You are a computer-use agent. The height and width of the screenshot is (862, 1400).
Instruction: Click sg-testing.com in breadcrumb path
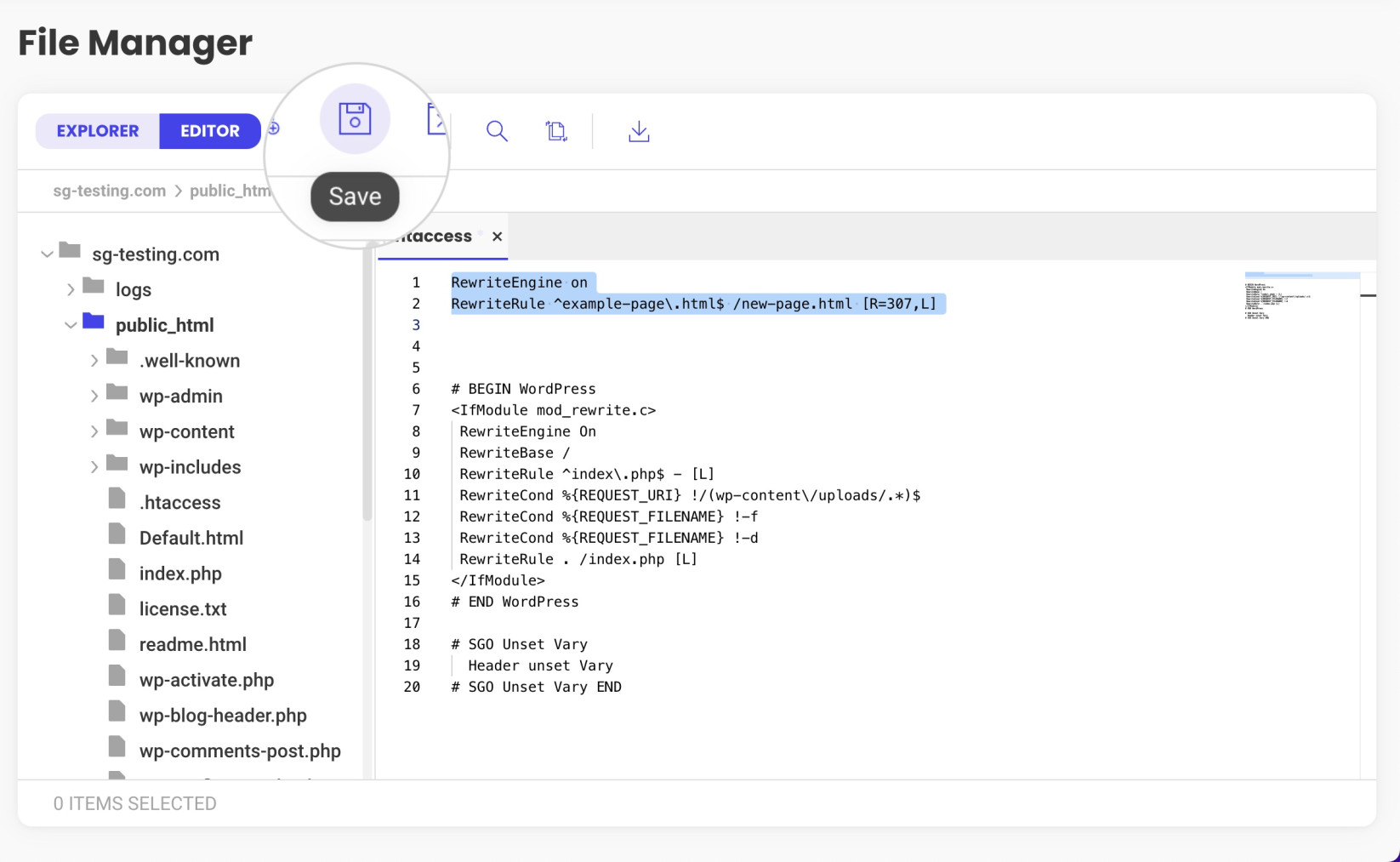pyautogui.click(x=110, y=191)
